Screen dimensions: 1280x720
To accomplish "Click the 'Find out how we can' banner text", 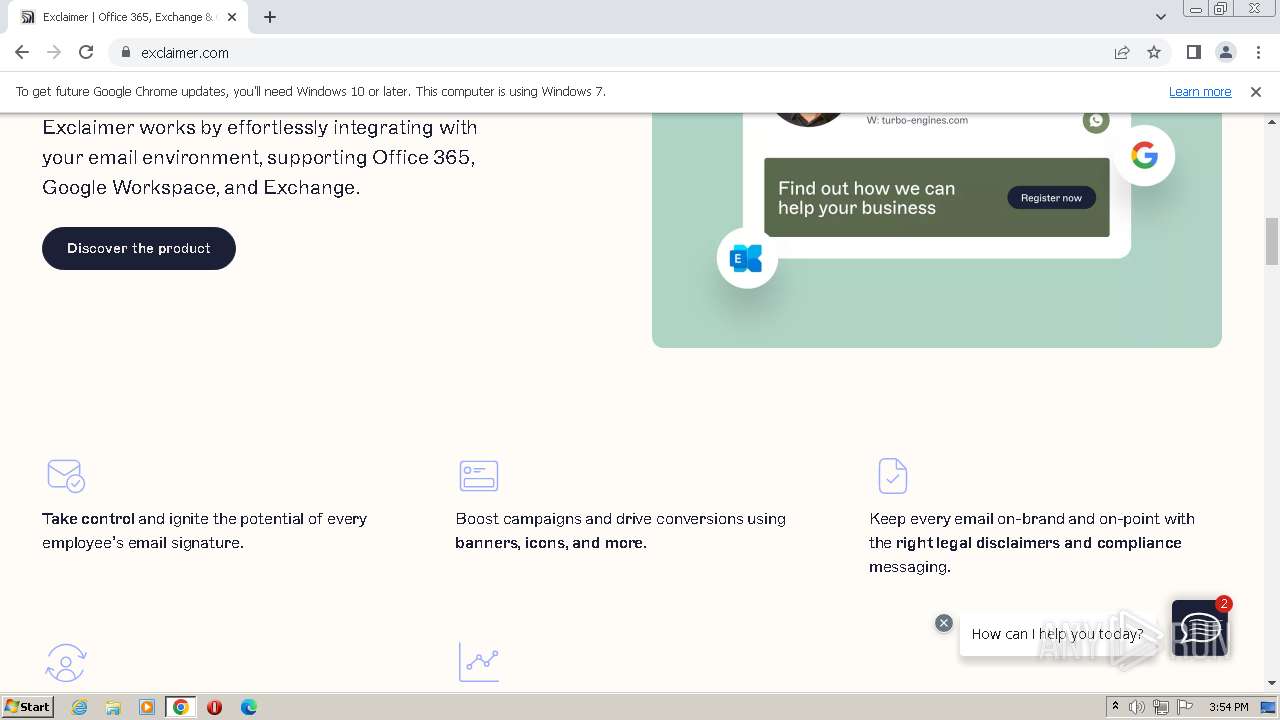I will (x=866, y=188).
